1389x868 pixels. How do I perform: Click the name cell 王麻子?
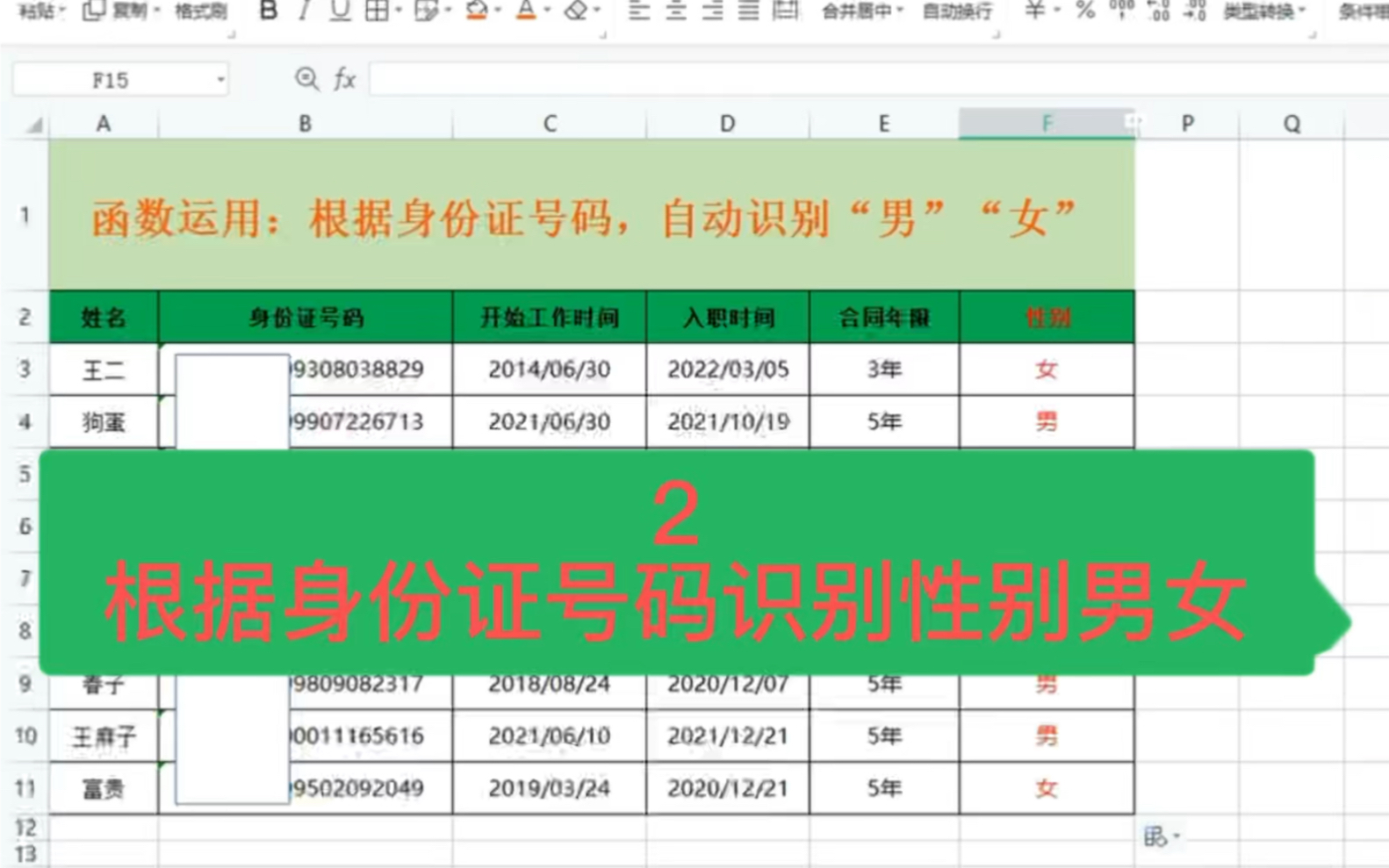pos(104,736)
